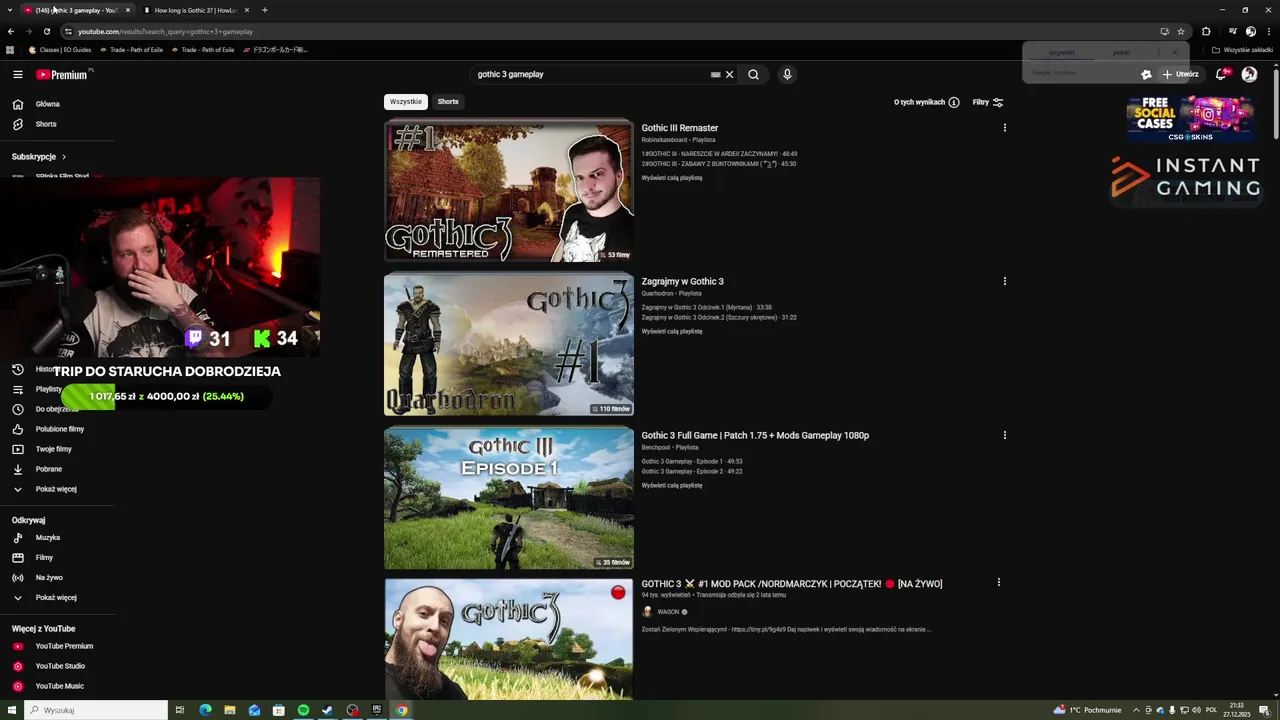The image size is (1280, 720).
Task: Open Gothic III Remaster playlist title
Action: point(680,128)
